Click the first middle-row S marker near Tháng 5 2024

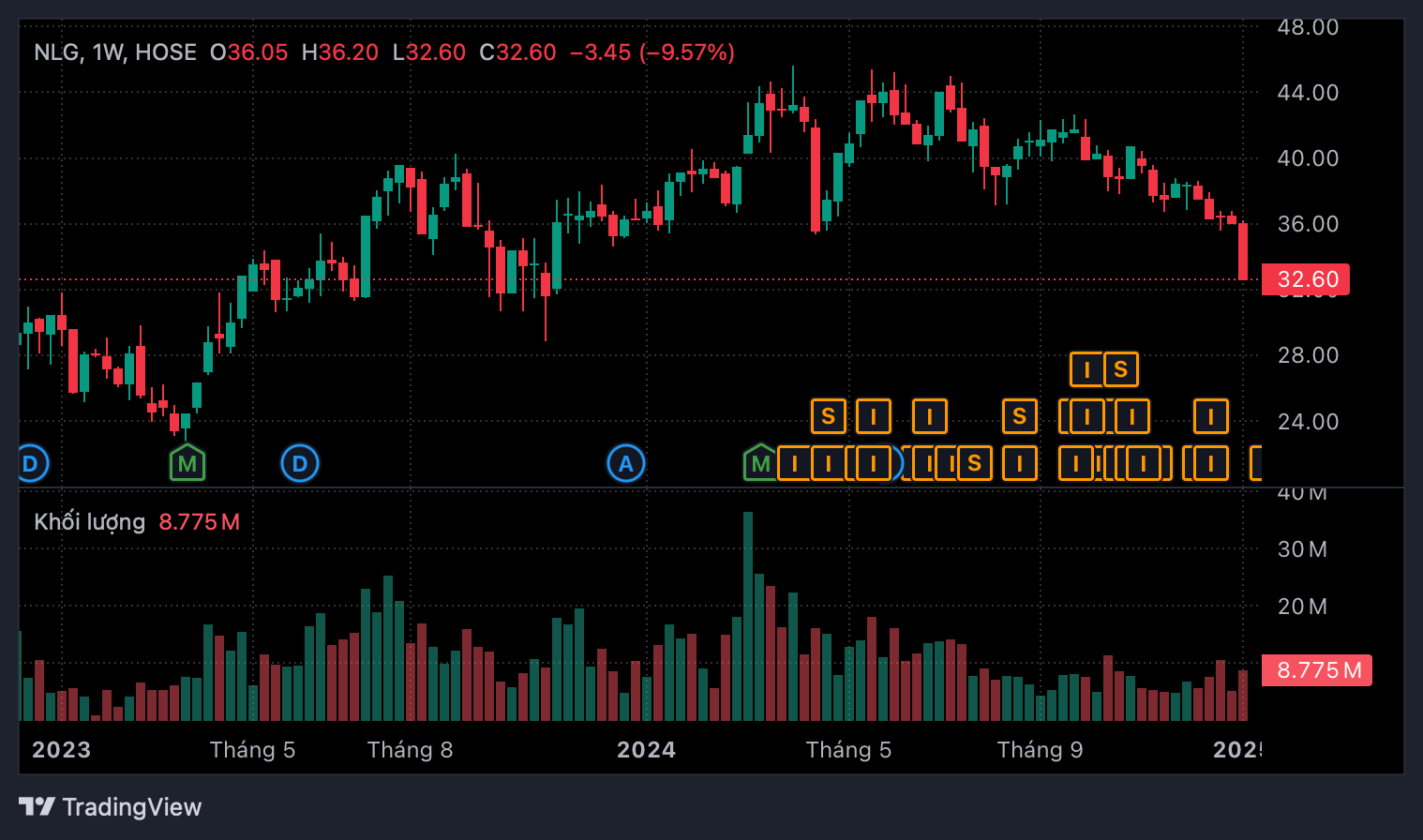pyautogui.click(x=829, y=416)
